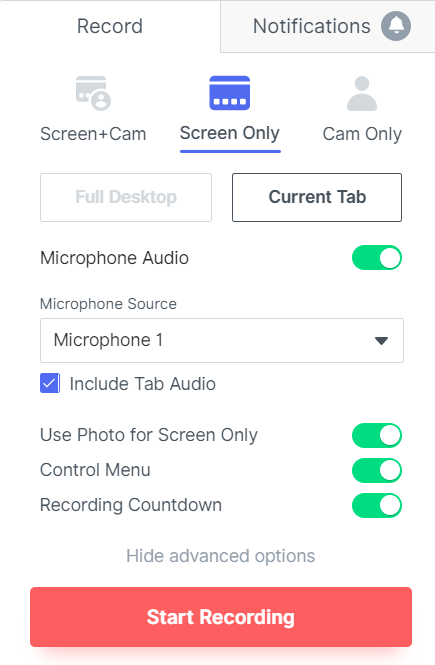The height and width of the screenshot is (665, 435).
Task: Select the Screen+Cam label text
Action: (93, 134)
